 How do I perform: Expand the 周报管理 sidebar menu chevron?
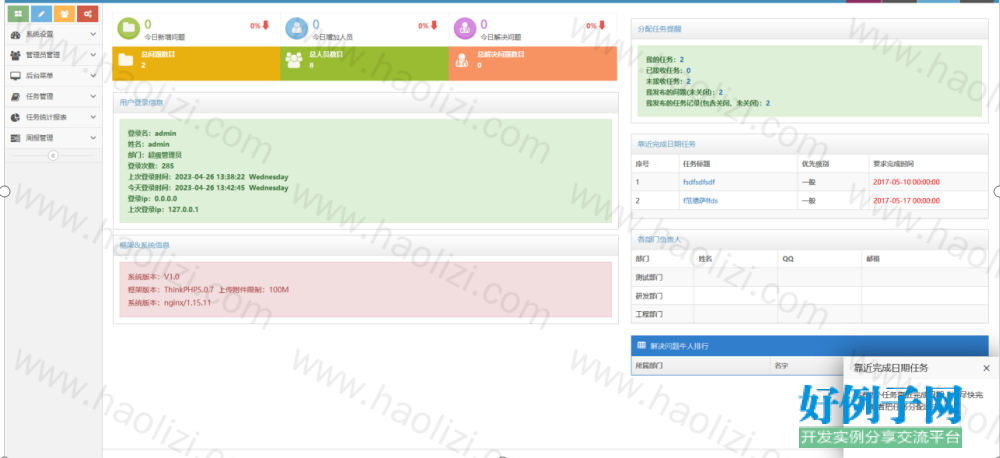[93, 138]
